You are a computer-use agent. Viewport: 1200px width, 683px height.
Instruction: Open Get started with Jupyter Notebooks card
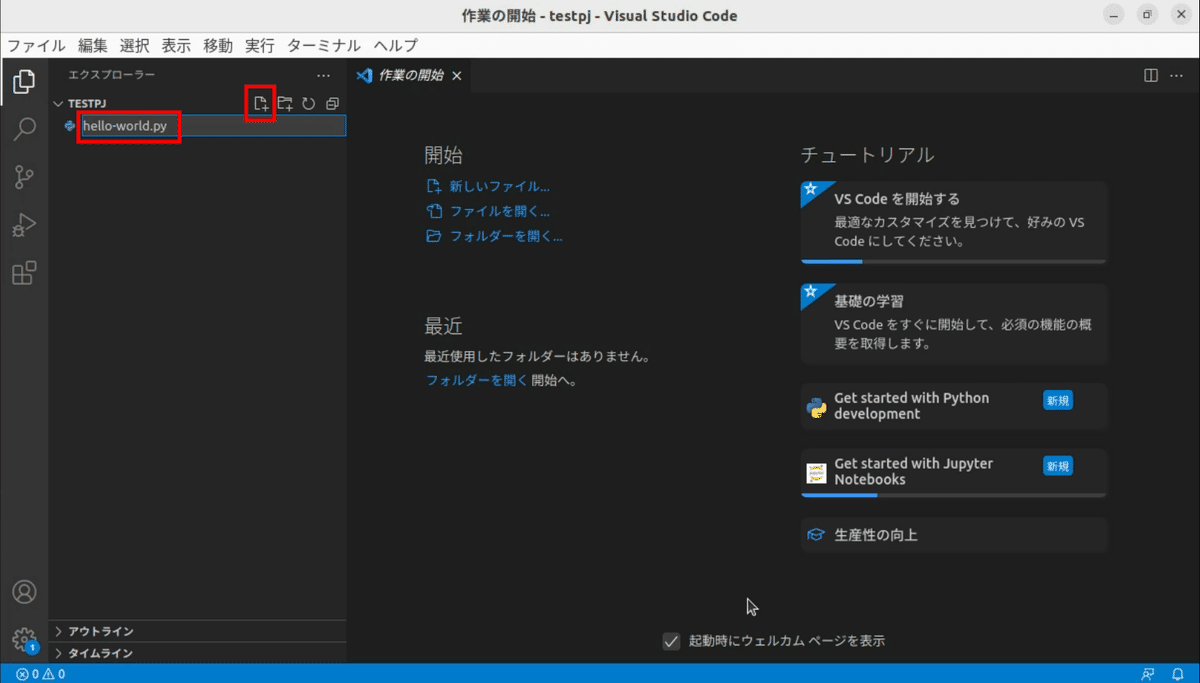[x=954, y=472]
